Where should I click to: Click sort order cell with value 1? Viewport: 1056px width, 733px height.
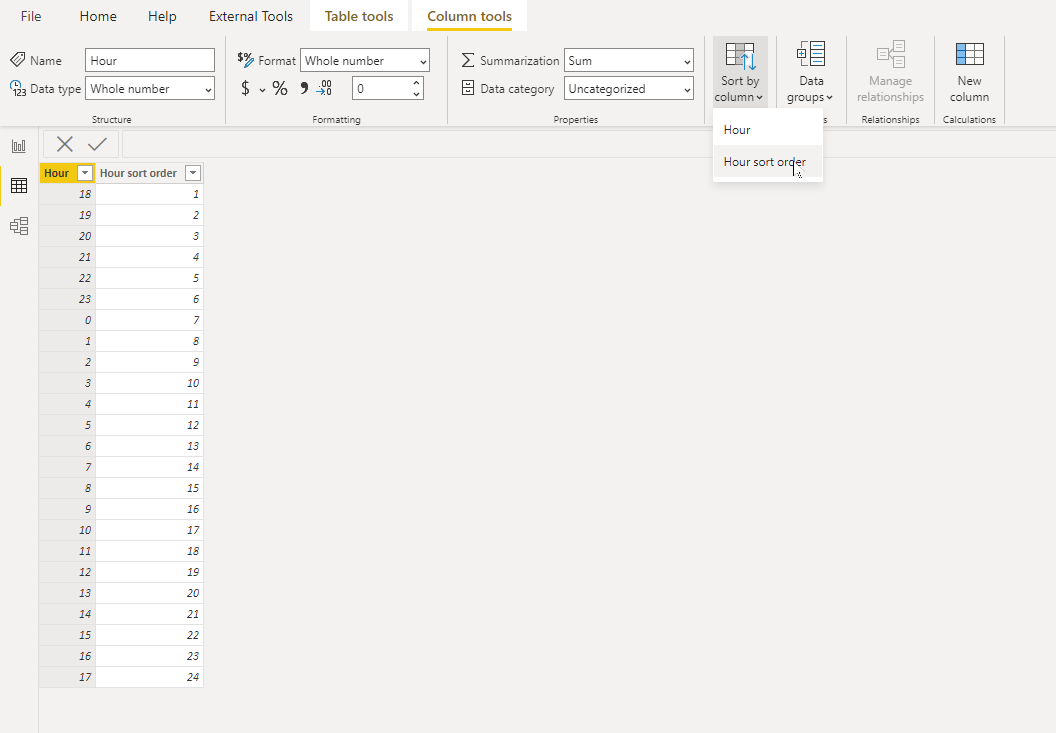150,194
